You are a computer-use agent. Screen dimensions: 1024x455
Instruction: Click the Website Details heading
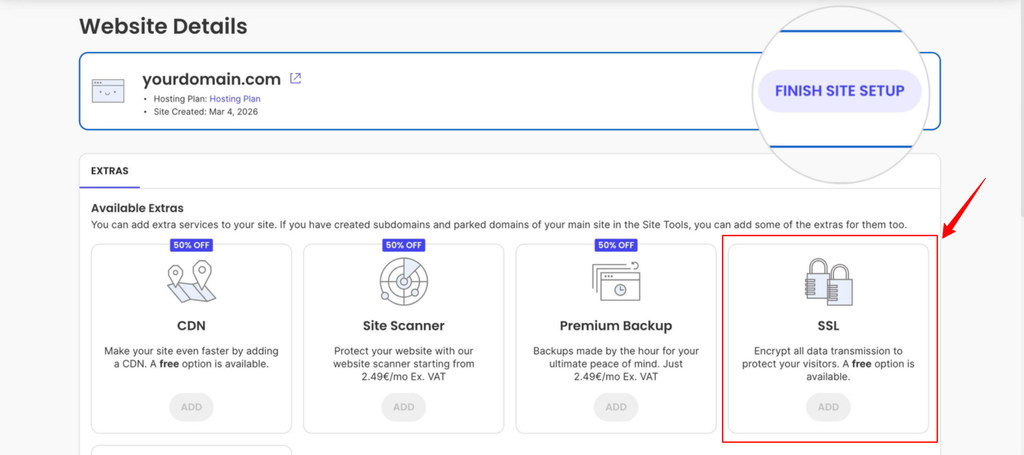[163, 27]
